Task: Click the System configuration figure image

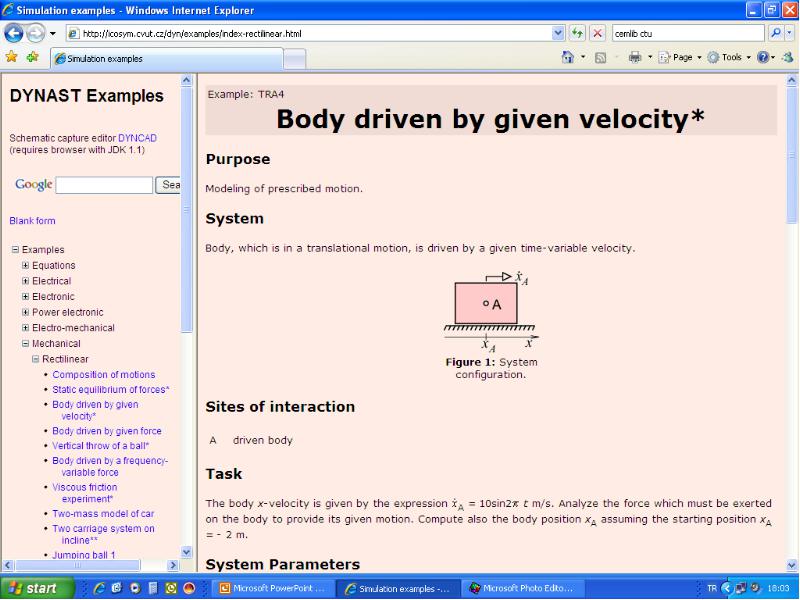Action: [490, 312]
